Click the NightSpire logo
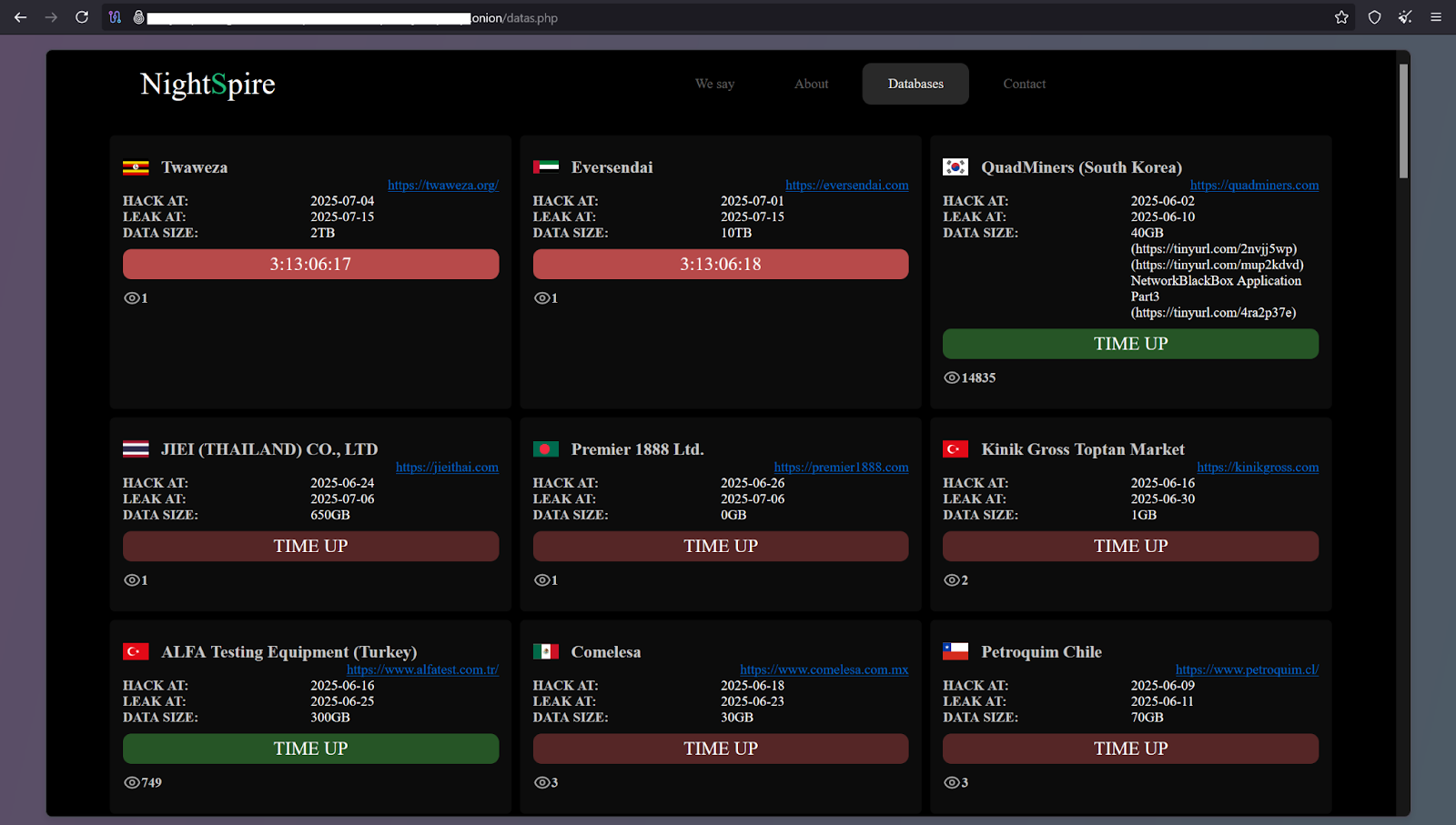 [x=207, y=84]
